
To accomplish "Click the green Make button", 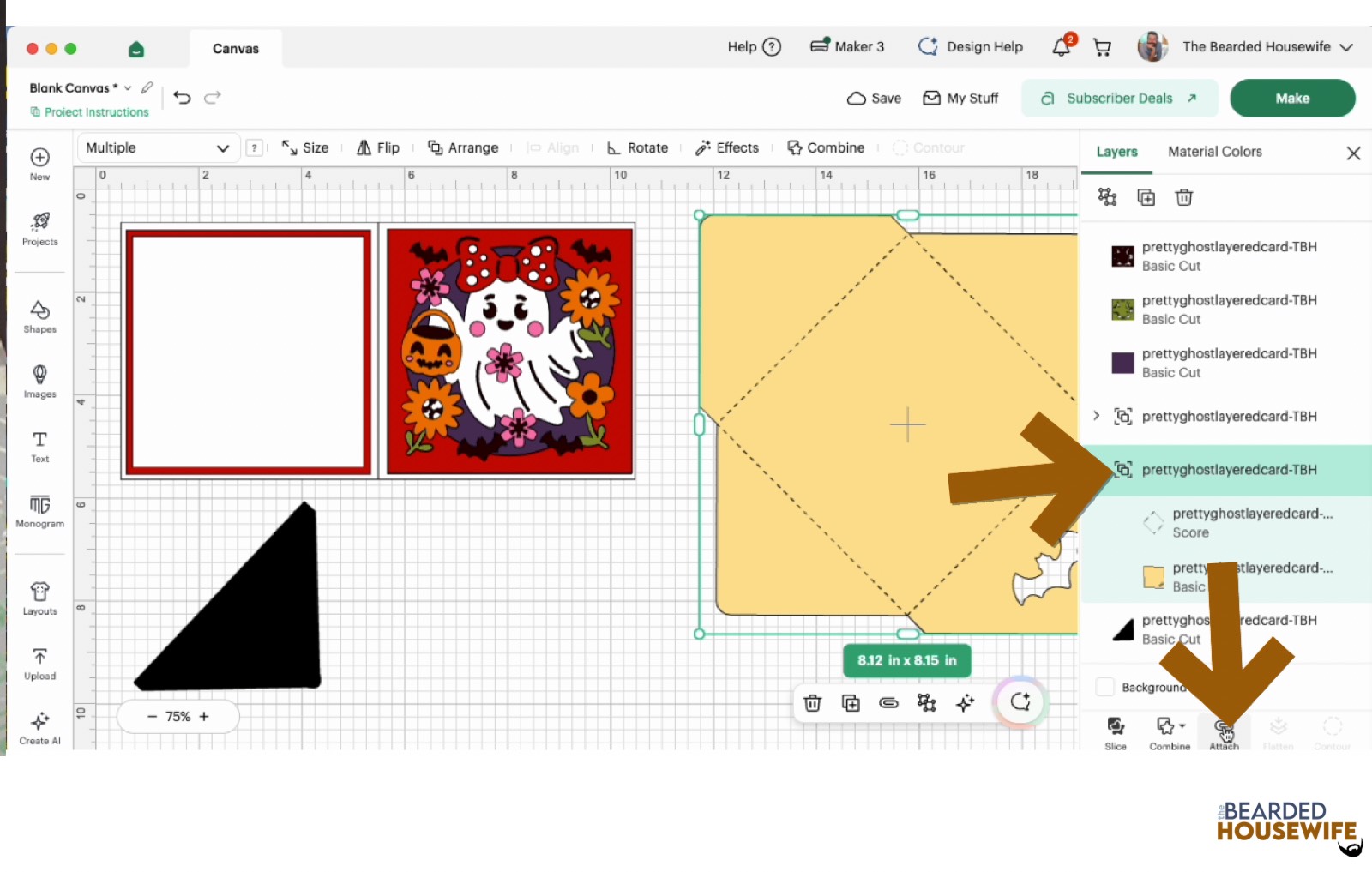I will 1292,98.
